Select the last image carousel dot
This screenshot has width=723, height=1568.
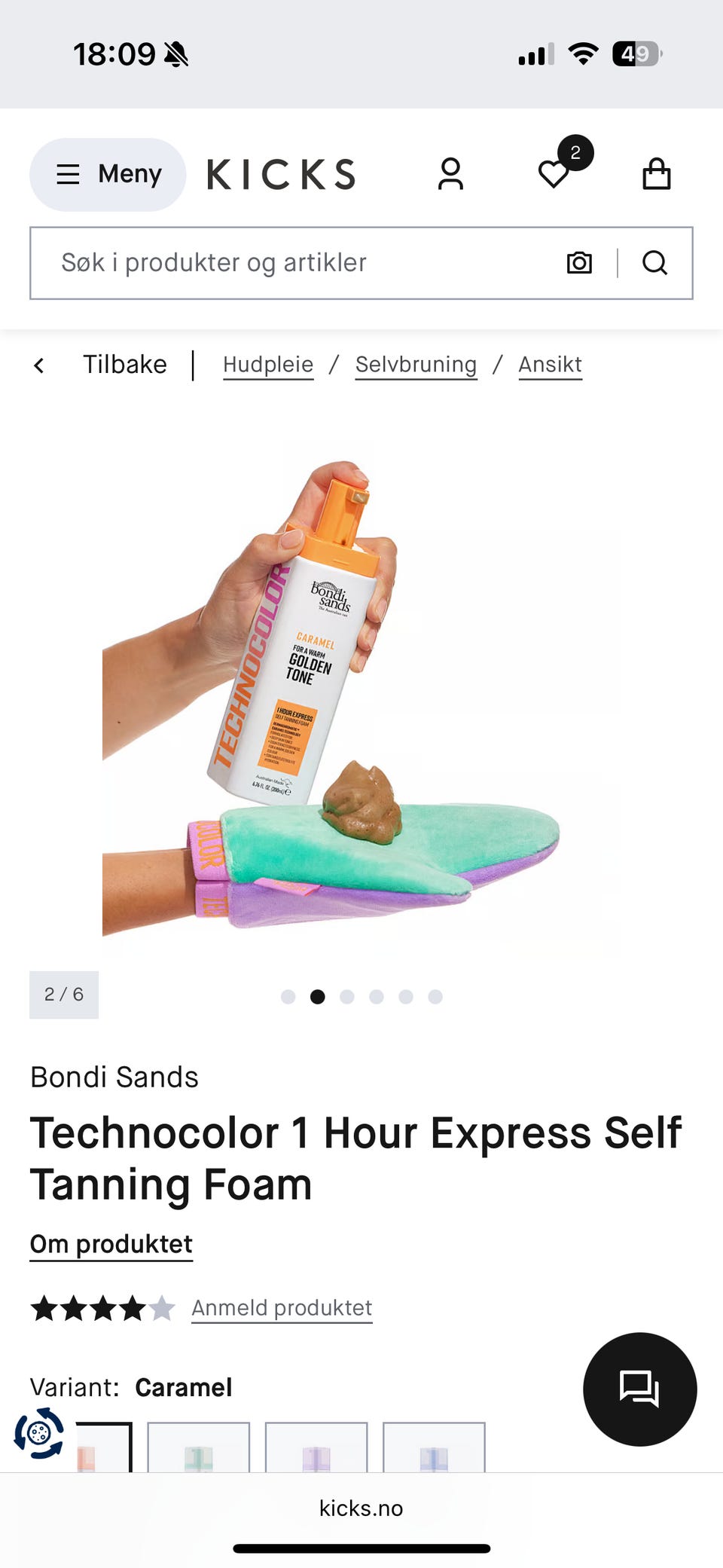pyautogui.click(x=435, y=997)
